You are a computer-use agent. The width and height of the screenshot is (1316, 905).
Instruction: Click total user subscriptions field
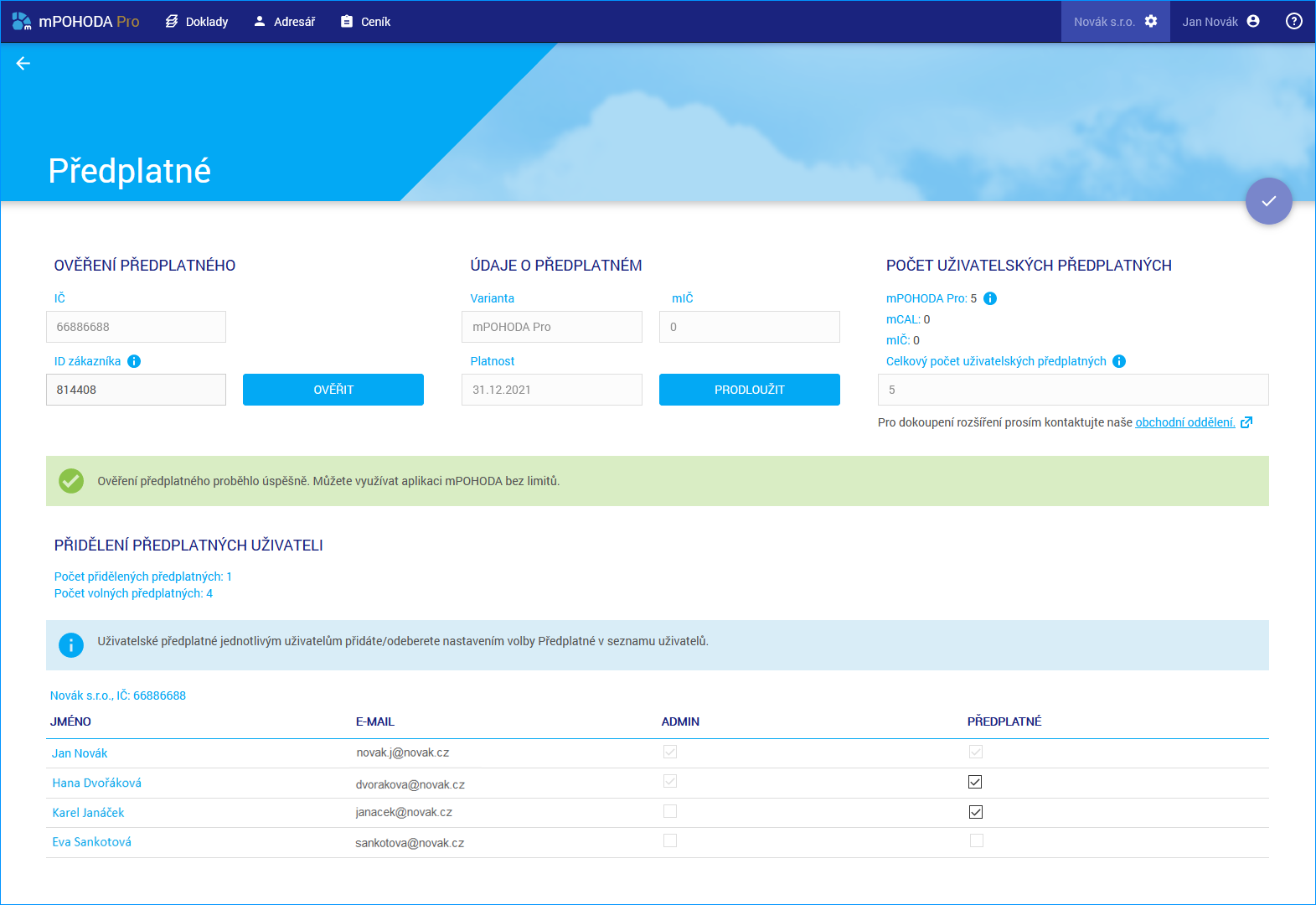[x=1073, y=390]
